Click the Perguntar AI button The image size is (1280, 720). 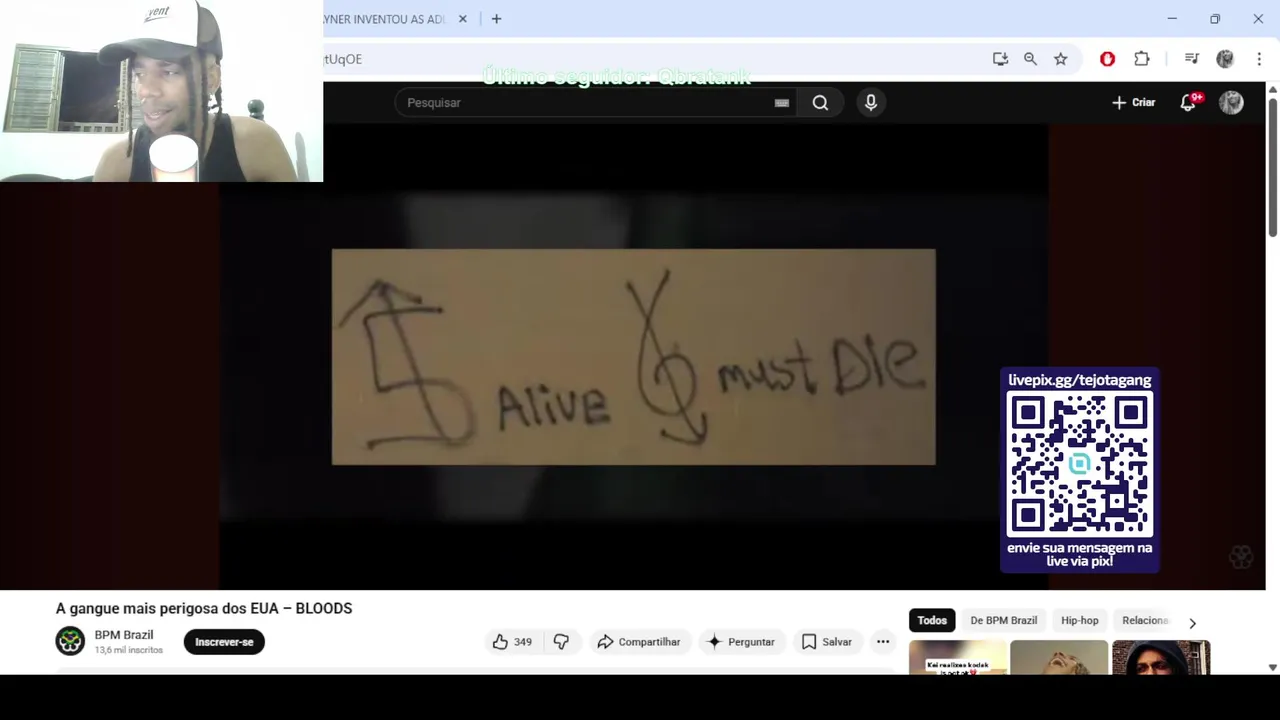click(740, 642)
